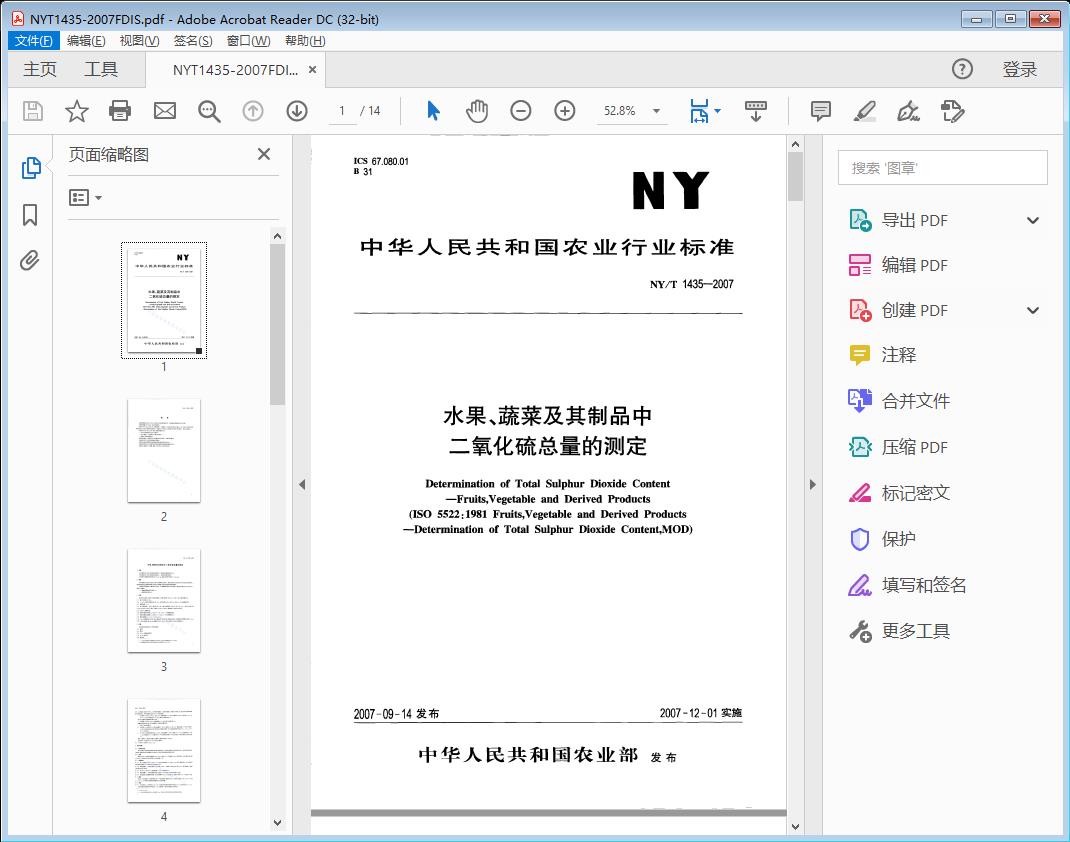The image size is (1070, 842).
Task: Switch to the 工具 tab
Action: tap(101, 69)
